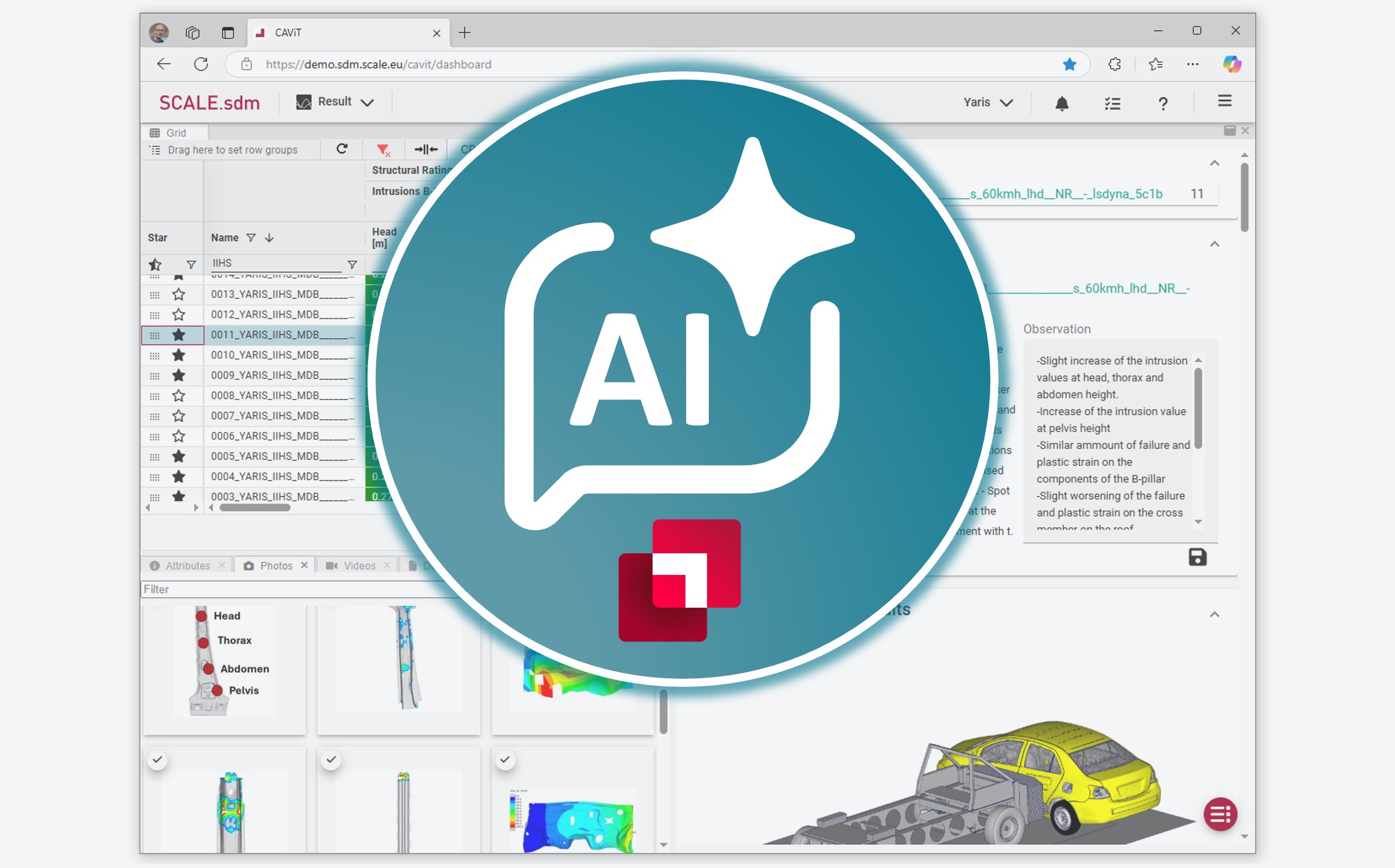Viewport: 1395px width, 868px height.
Task: Unstar the 0005_YARIS_IIHS_MDB row
Action: point(178,456)
